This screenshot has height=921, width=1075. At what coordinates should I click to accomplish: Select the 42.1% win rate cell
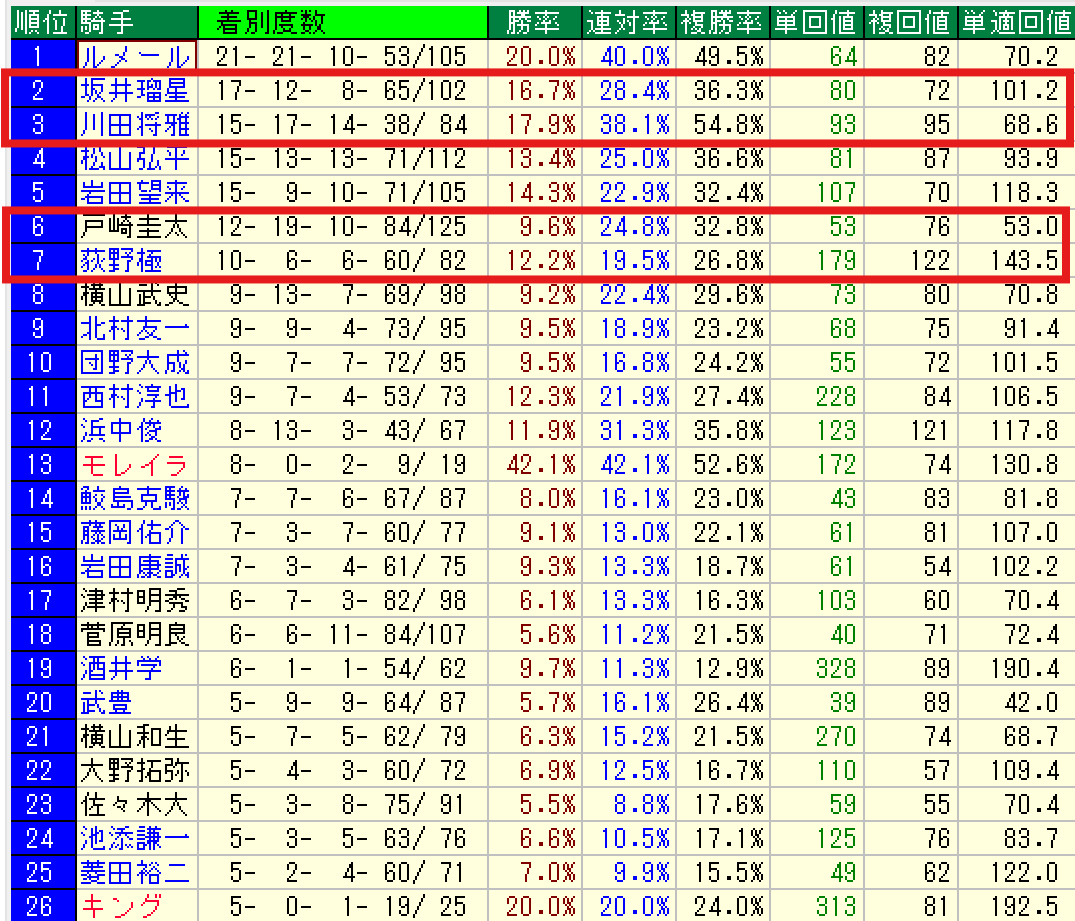coord(541,464)
